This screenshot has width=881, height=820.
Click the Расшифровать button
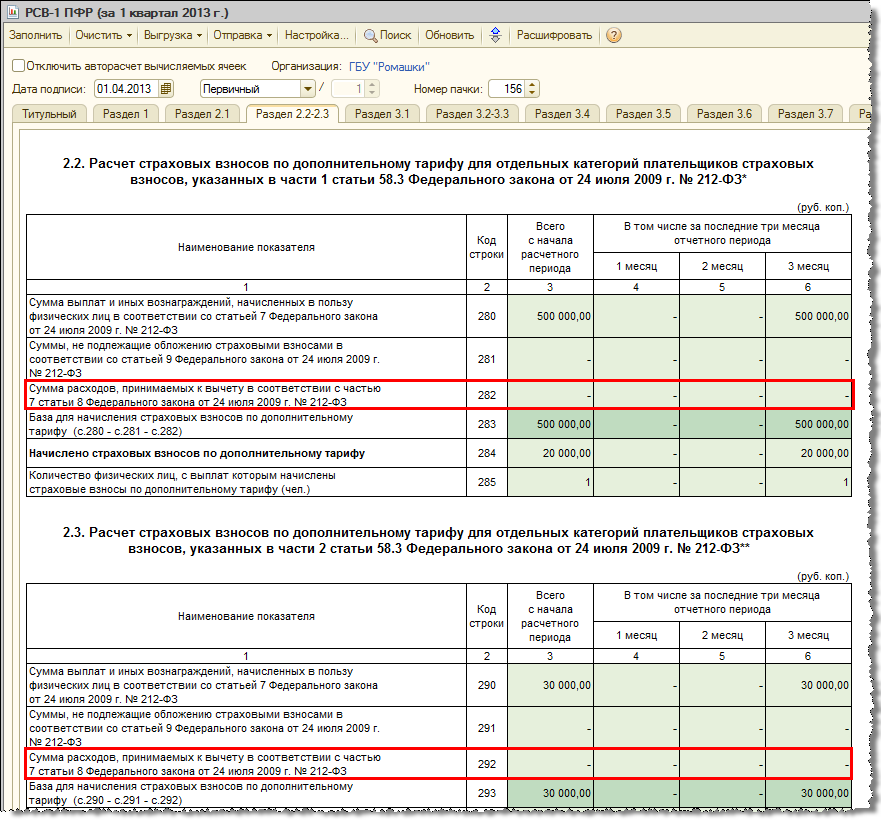(554, 35)
